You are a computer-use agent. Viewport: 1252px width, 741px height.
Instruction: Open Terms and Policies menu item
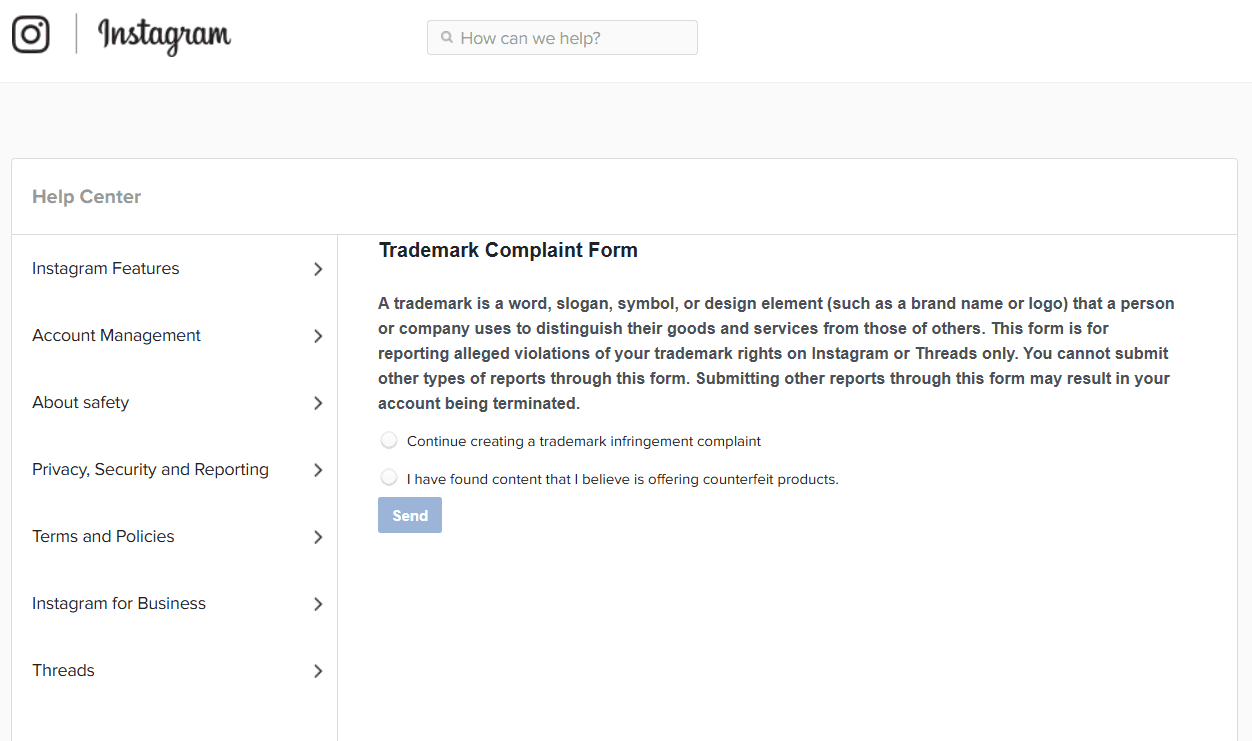click(x=175, y=537)
